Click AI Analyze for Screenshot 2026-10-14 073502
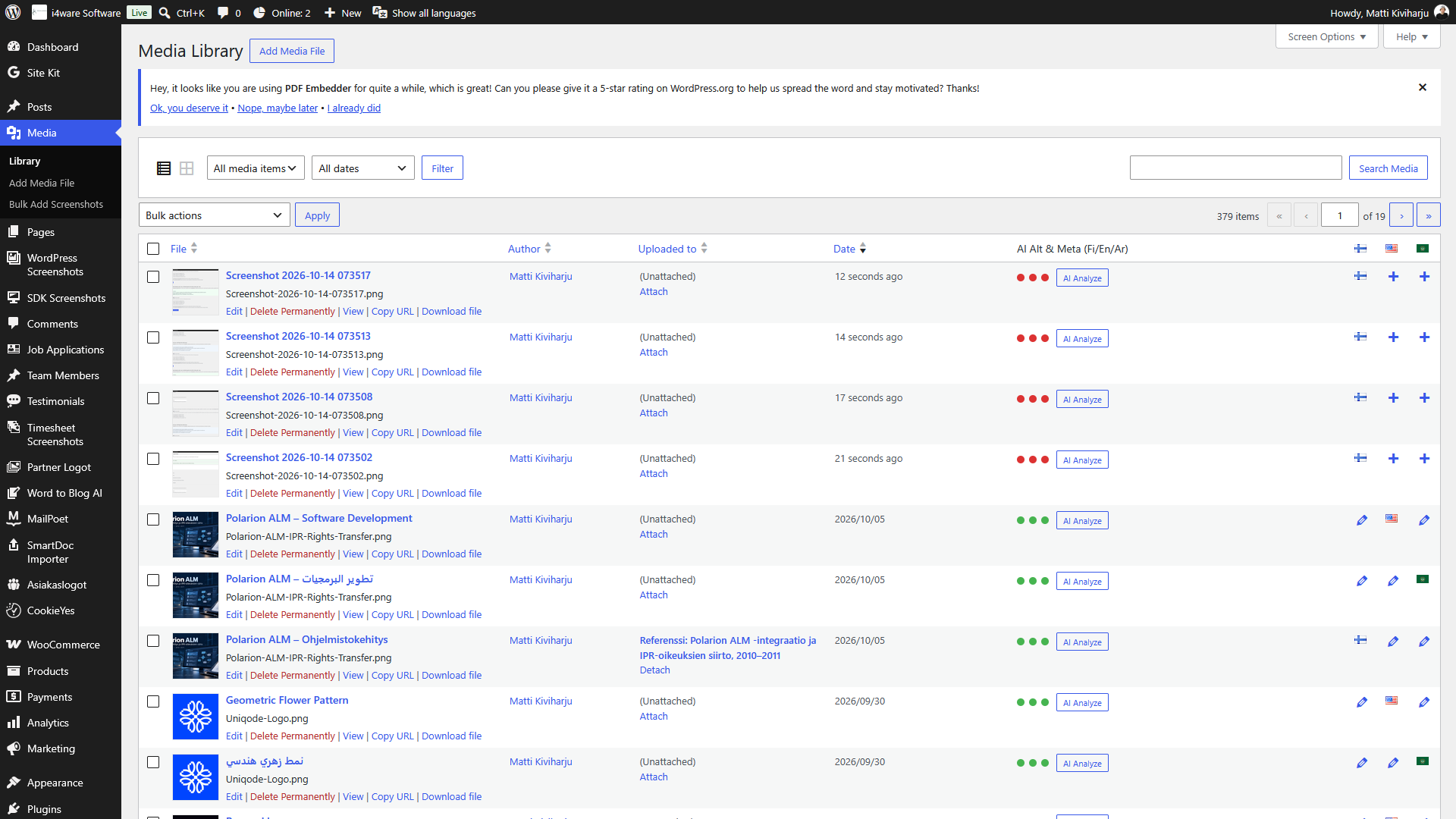Viewport: 1456px width, 819px height. pos(1082,460)
